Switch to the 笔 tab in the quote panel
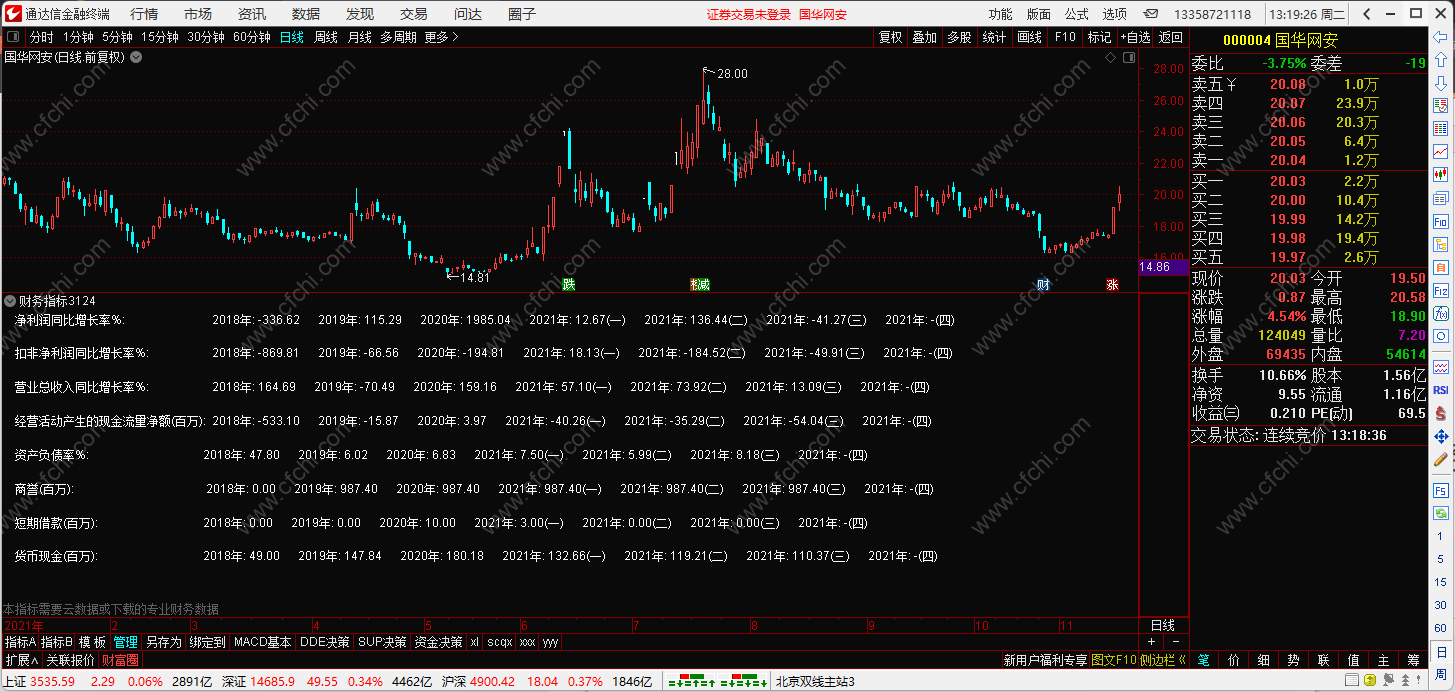1455x692 pixels. (x=1204, y=660)
